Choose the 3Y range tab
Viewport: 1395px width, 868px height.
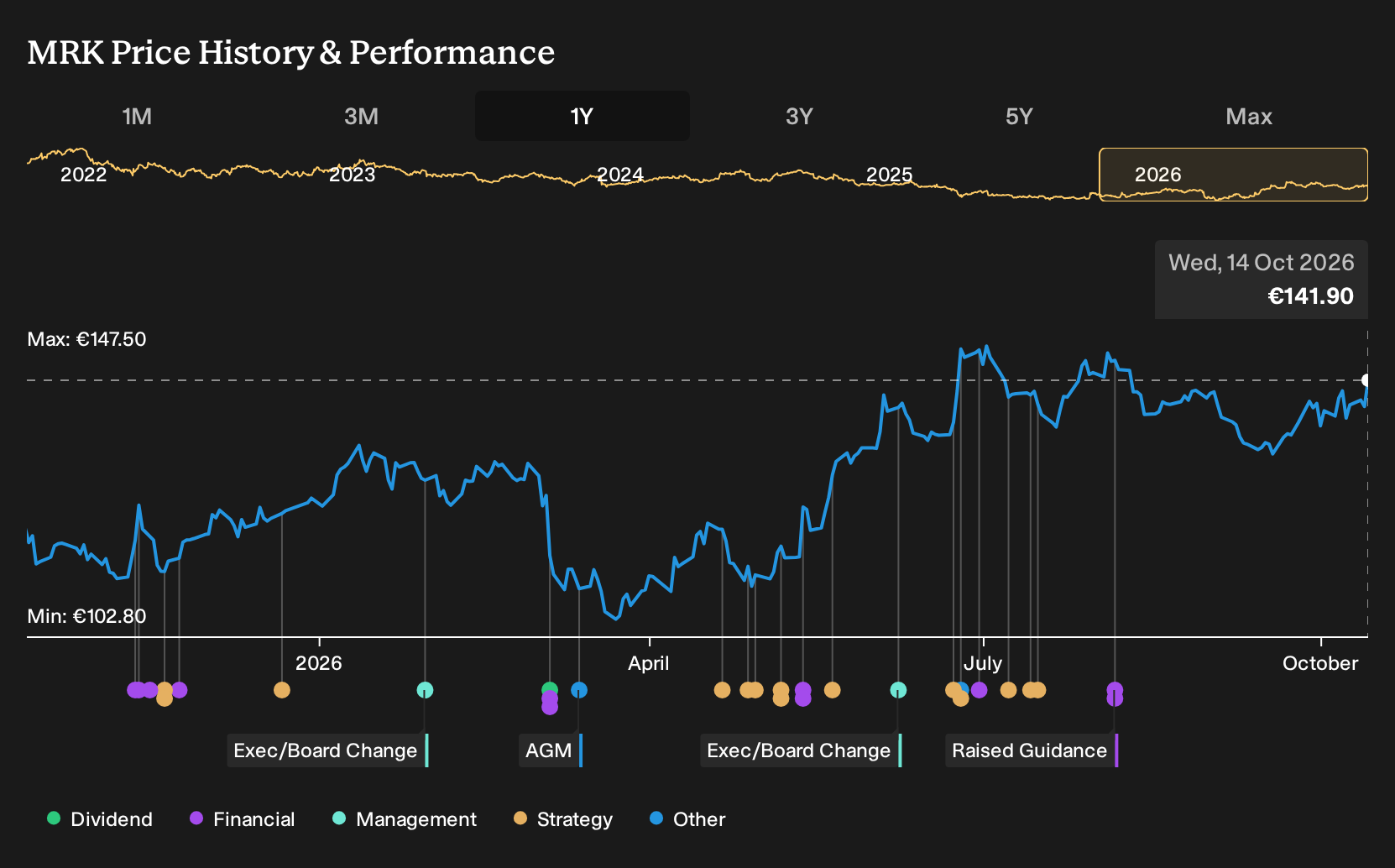click(x=799, y=116)
